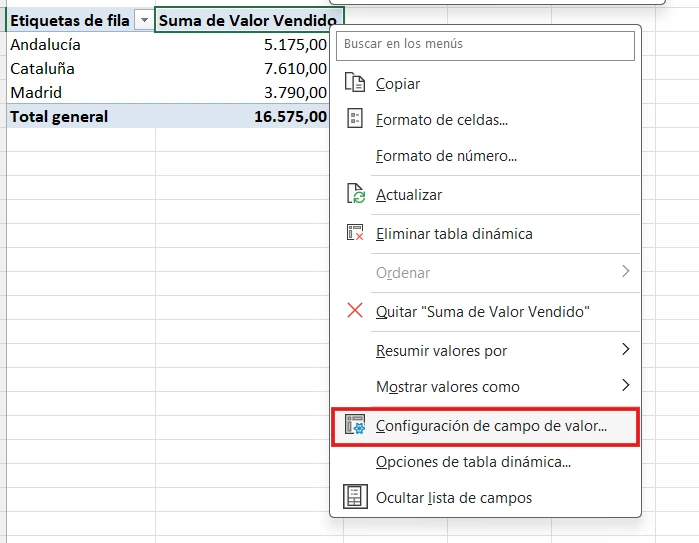Click the Formato de celdas icon
Screen dimensions: 699x543
pos(355,119)
